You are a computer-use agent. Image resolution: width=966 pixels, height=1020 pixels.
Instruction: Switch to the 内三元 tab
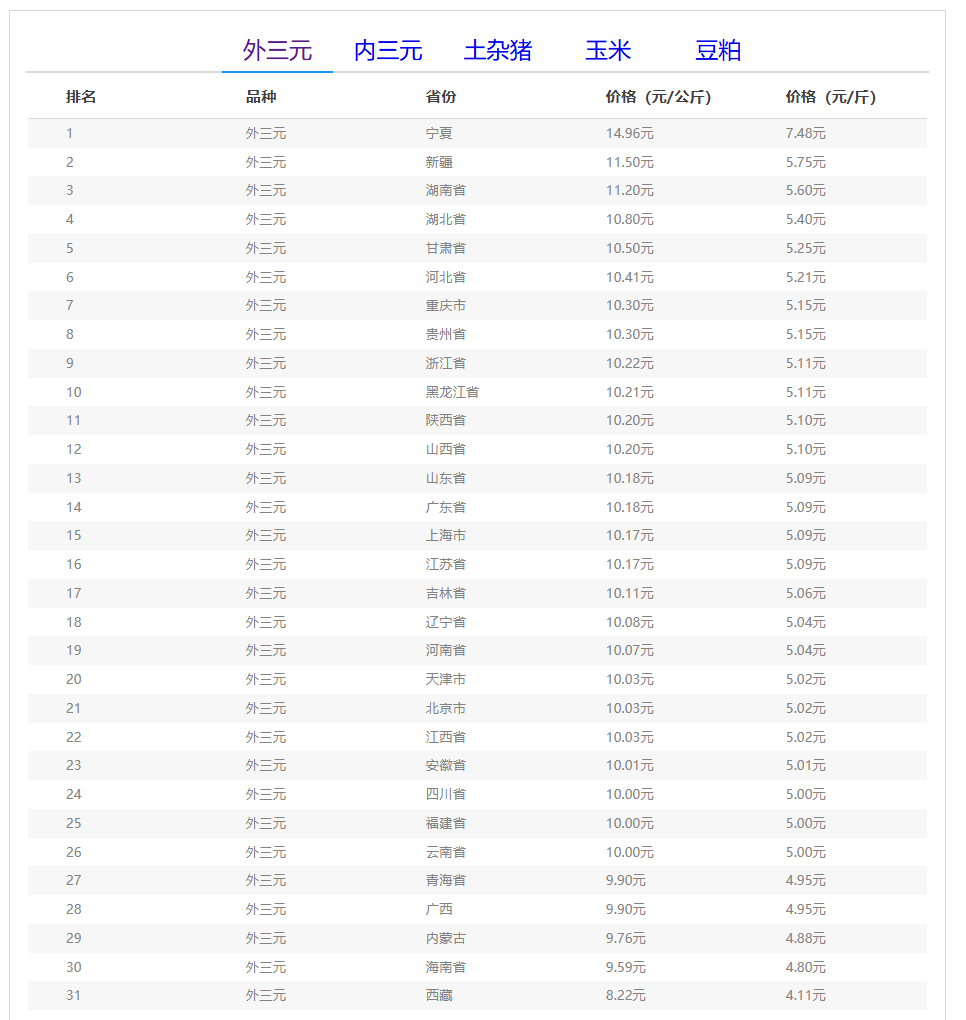point(388,50)
